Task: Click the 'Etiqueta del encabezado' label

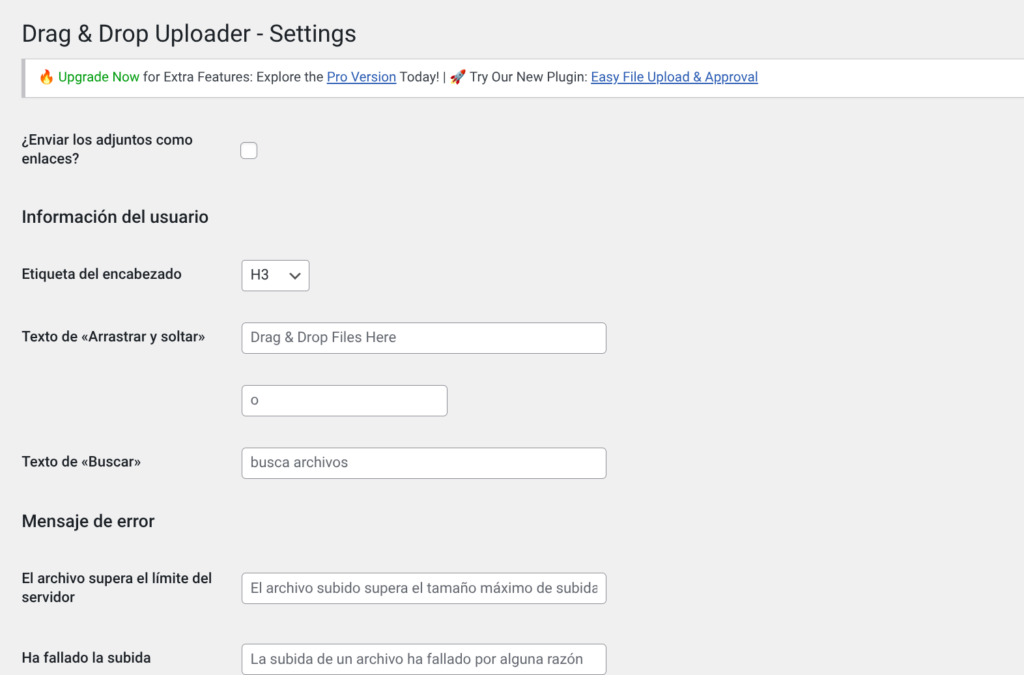Action: [102, 274]
